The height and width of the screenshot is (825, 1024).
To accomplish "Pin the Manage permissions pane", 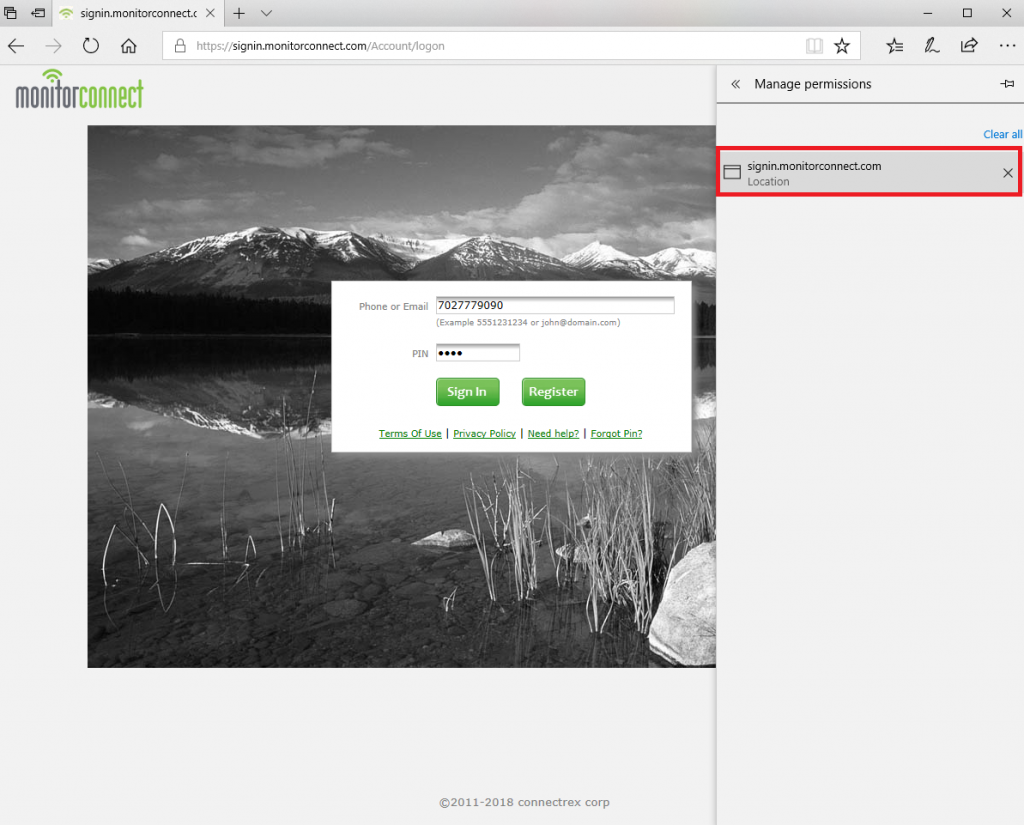I will pyautogui.click(x=1007, y=84).
